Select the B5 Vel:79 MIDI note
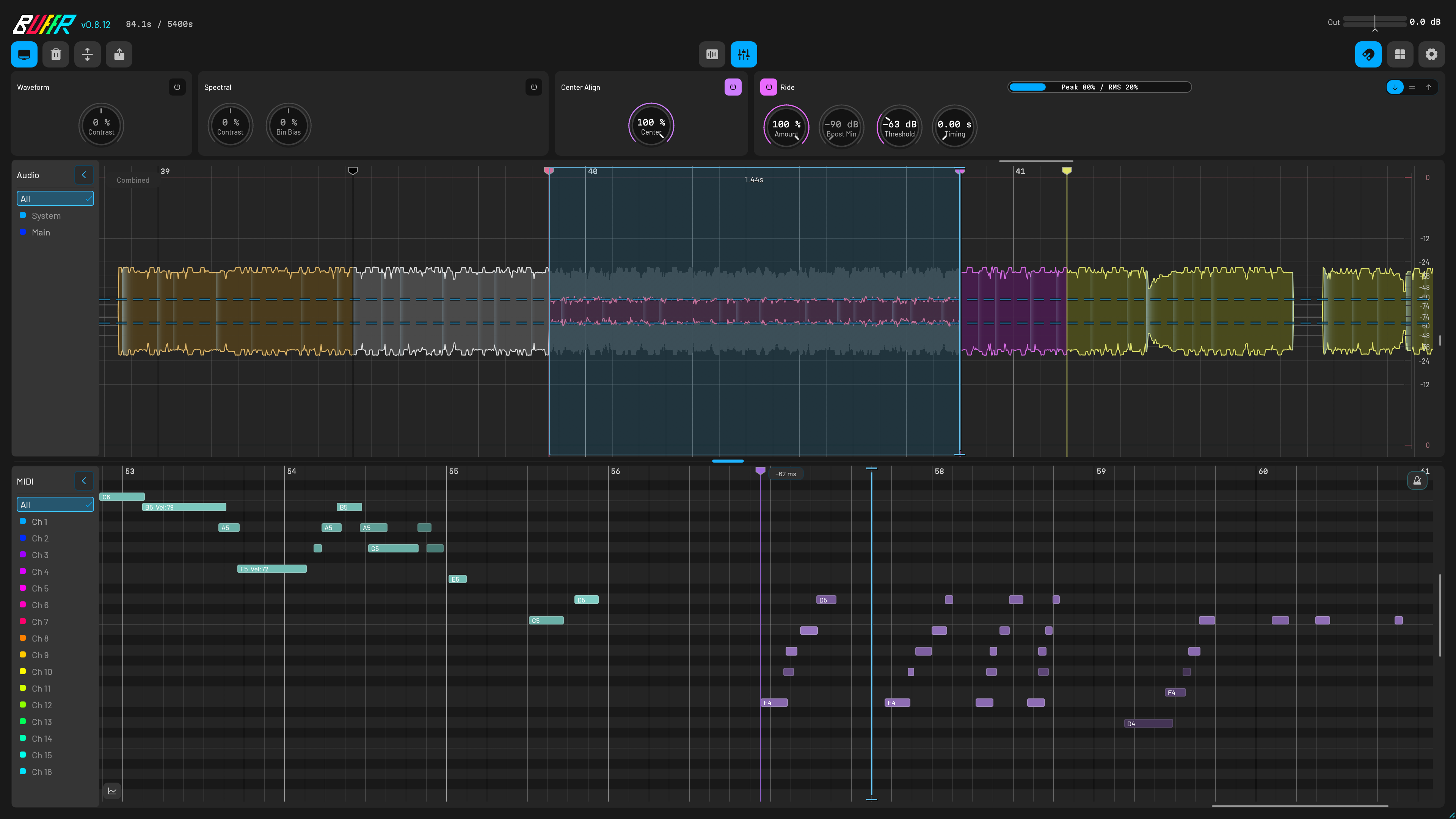 [184, 507]
